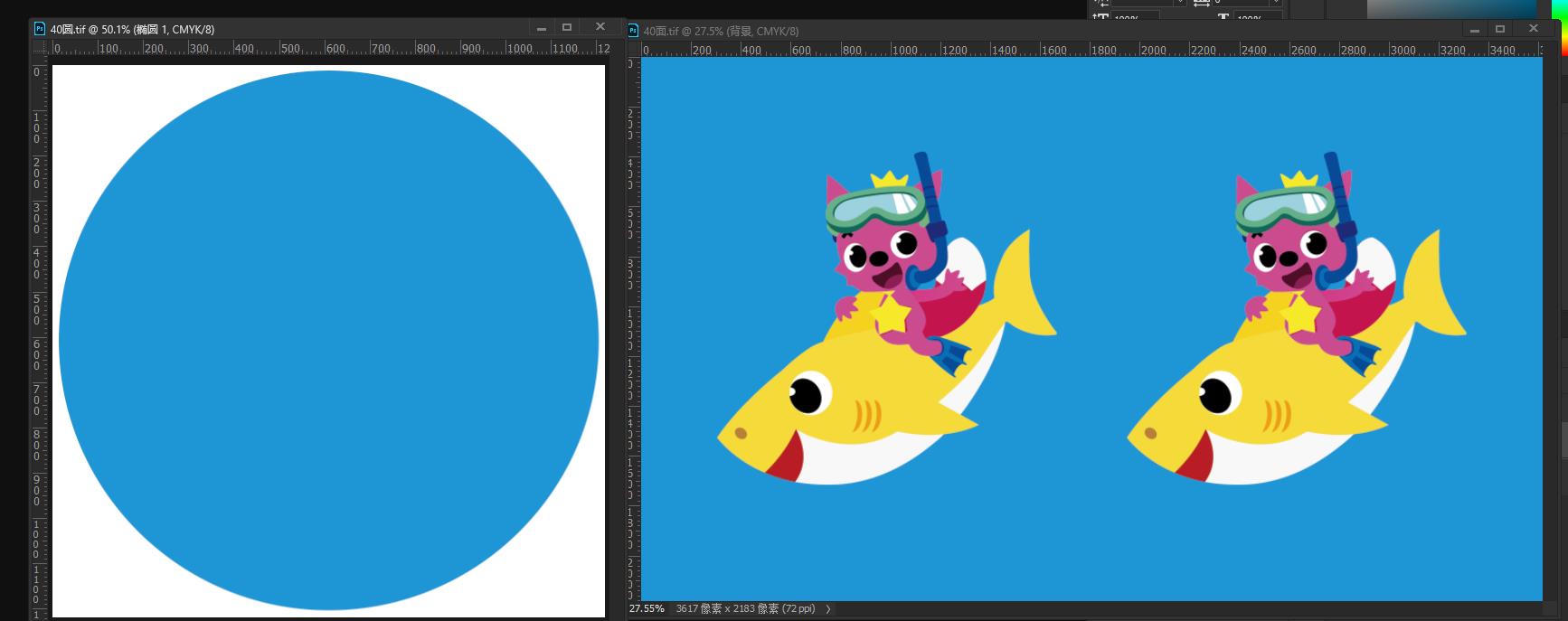Maximize the right 27.5% document window

[1500, 30]
